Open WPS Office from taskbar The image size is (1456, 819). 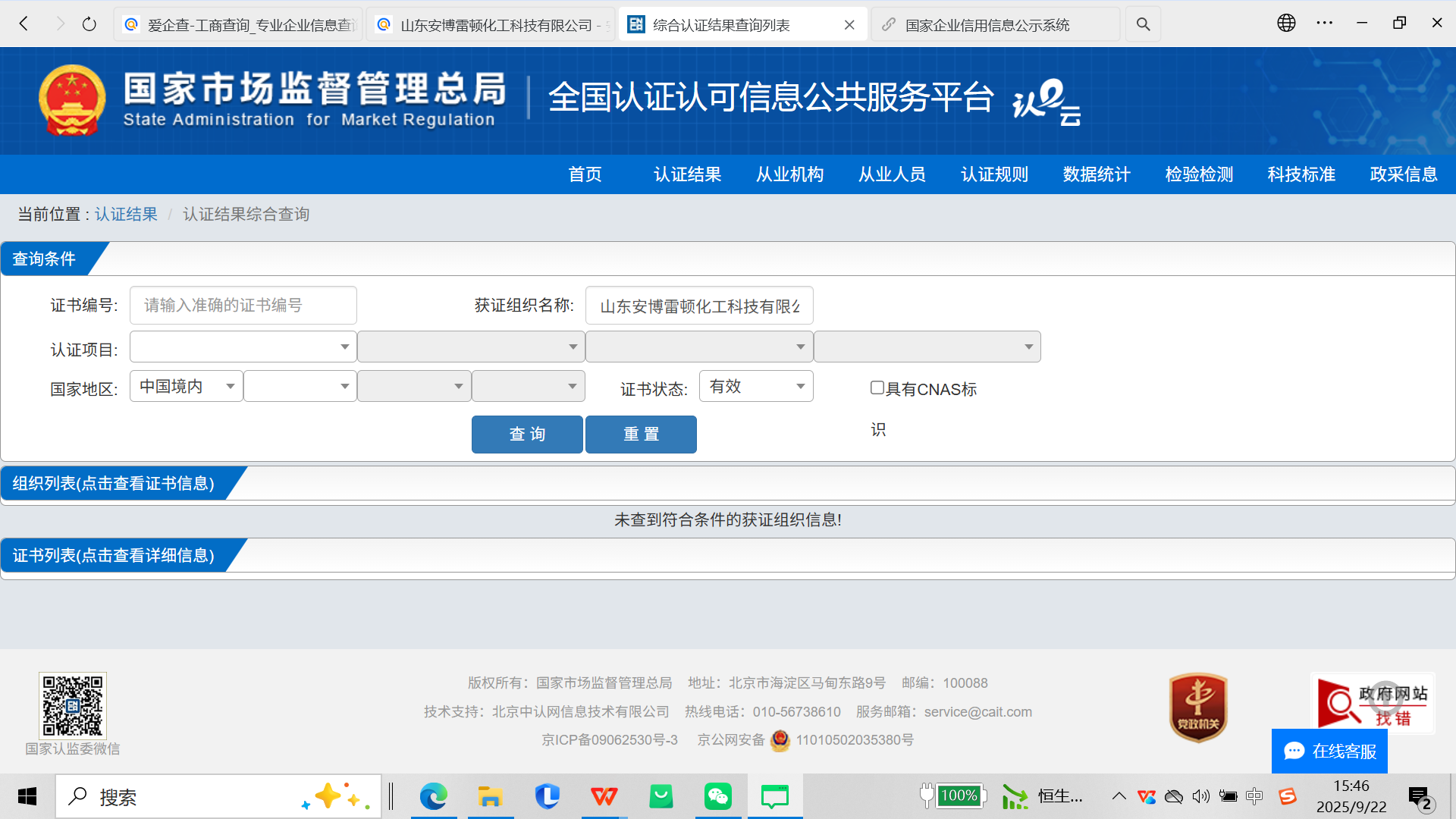click(604, 796)
